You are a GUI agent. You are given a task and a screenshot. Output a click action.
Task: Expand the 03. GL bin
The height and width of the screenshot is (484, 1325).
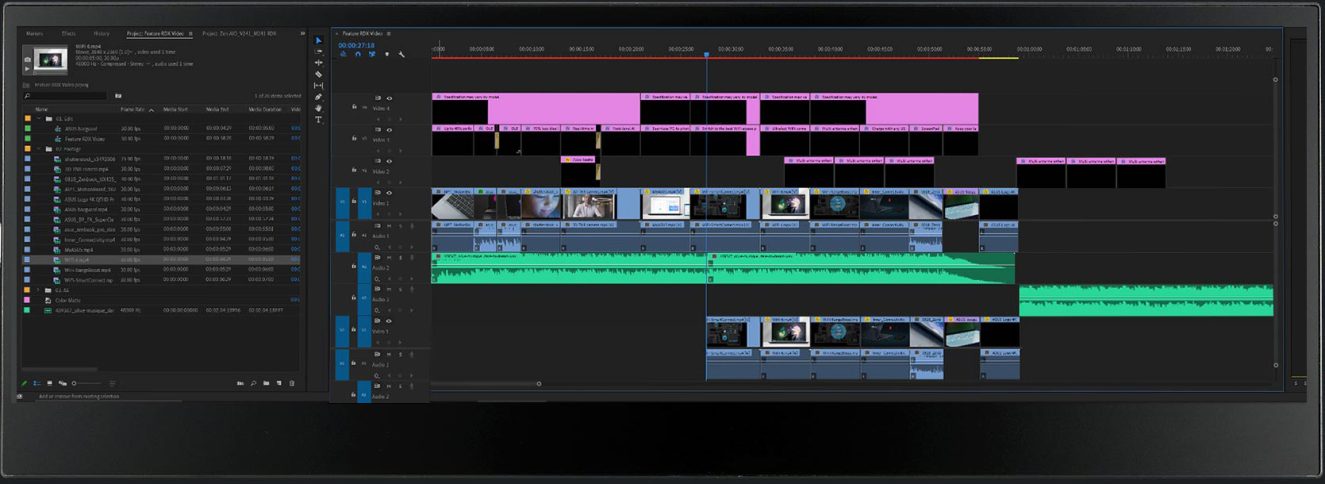pos(38,290)
